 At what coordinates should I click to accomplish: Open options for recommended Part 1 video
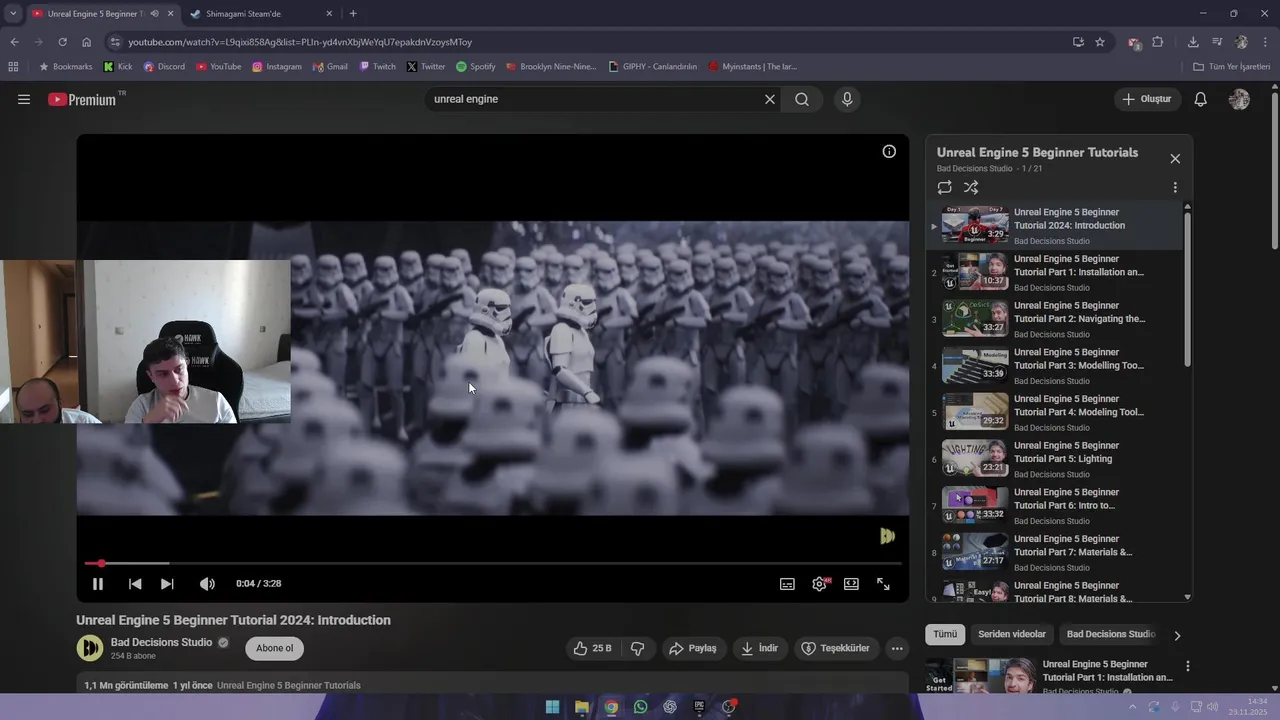[x=1188, y=666]
